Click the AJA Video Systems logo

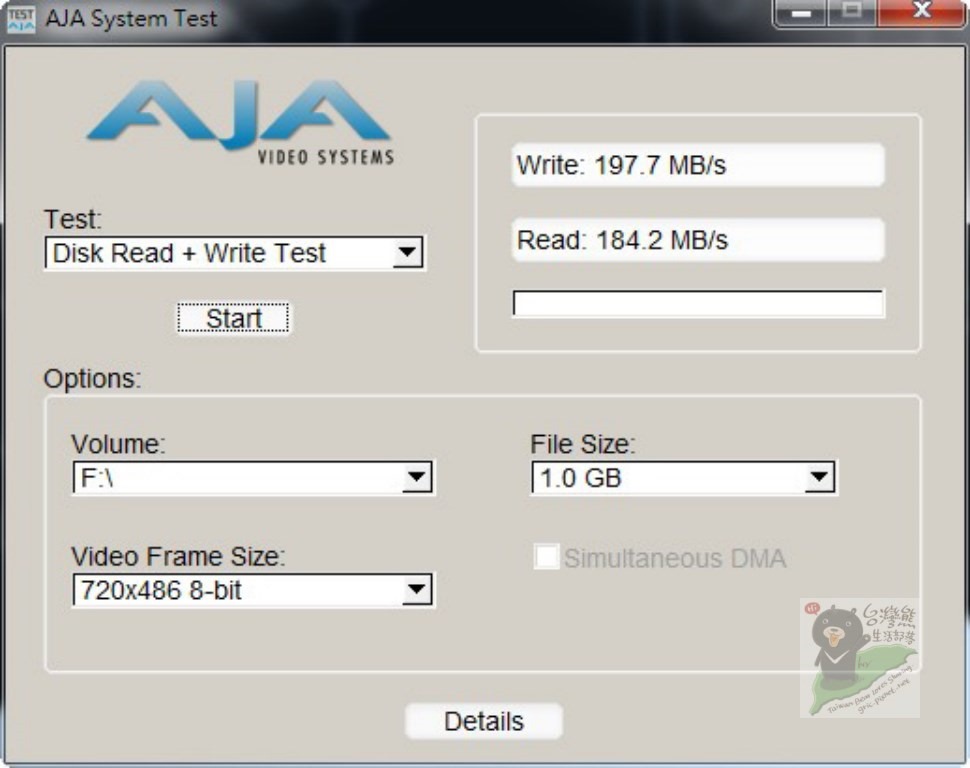(x=241, y=123)
